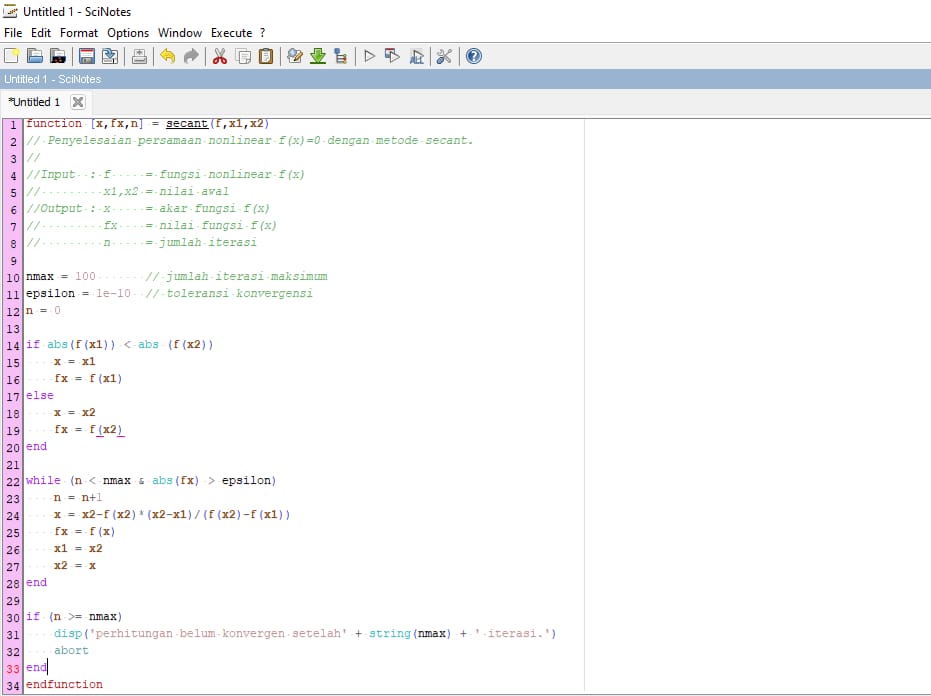Click the Find/Replace icon

click(295, 56)
